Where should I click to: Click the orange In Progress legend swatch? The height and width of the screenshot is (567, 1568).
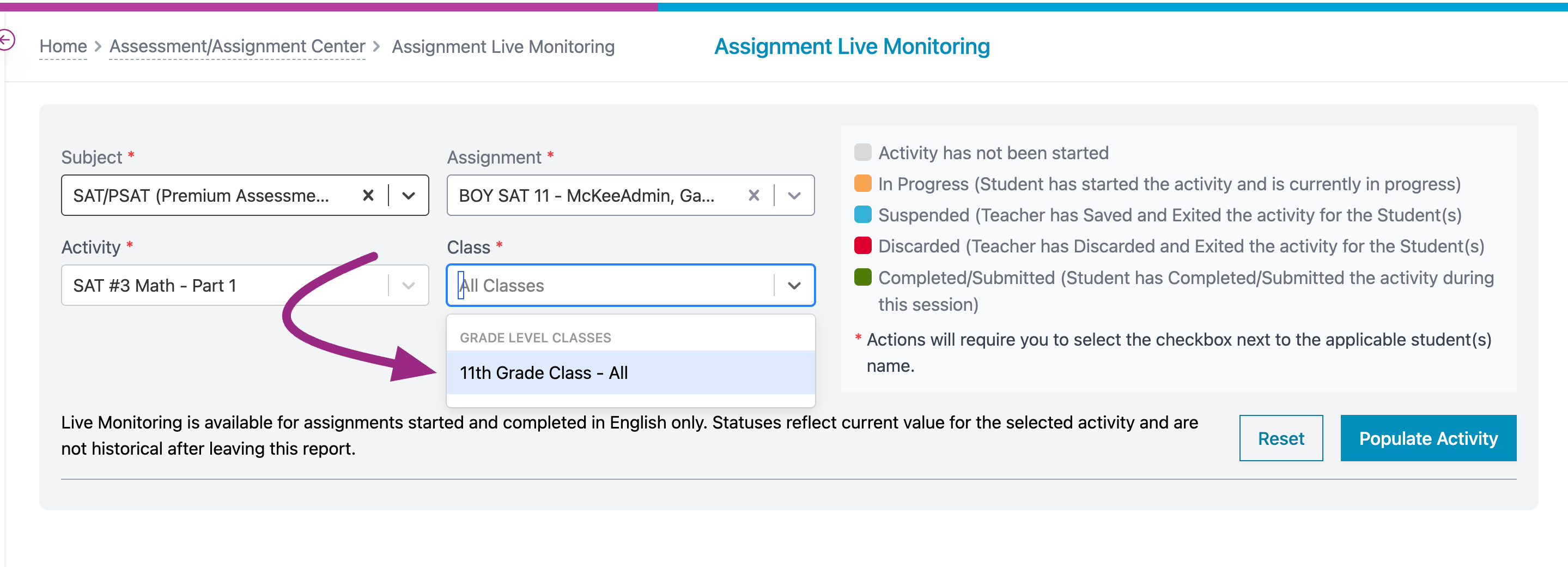coord(862,183)
